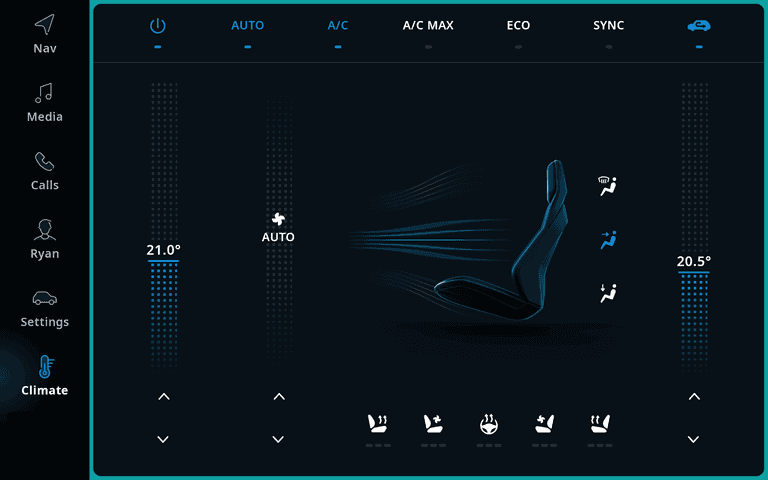Select windshield defrost airflow mode icon
The height and width of the screenshot is (480, 768).
coord(607,186)
